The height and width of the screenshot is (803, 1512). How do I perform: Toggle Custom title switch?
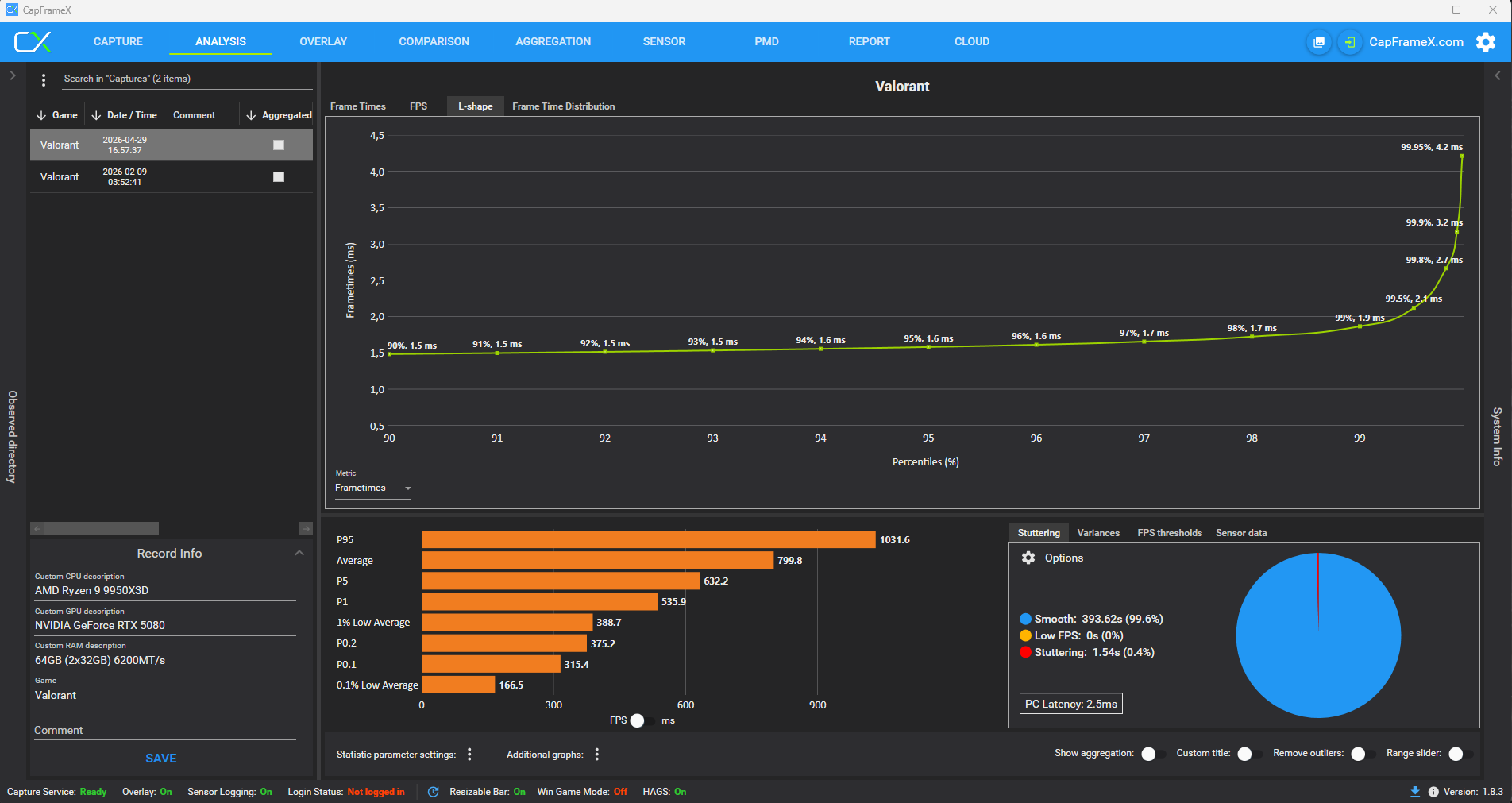pyautogui.click(x=1249, y=754)
